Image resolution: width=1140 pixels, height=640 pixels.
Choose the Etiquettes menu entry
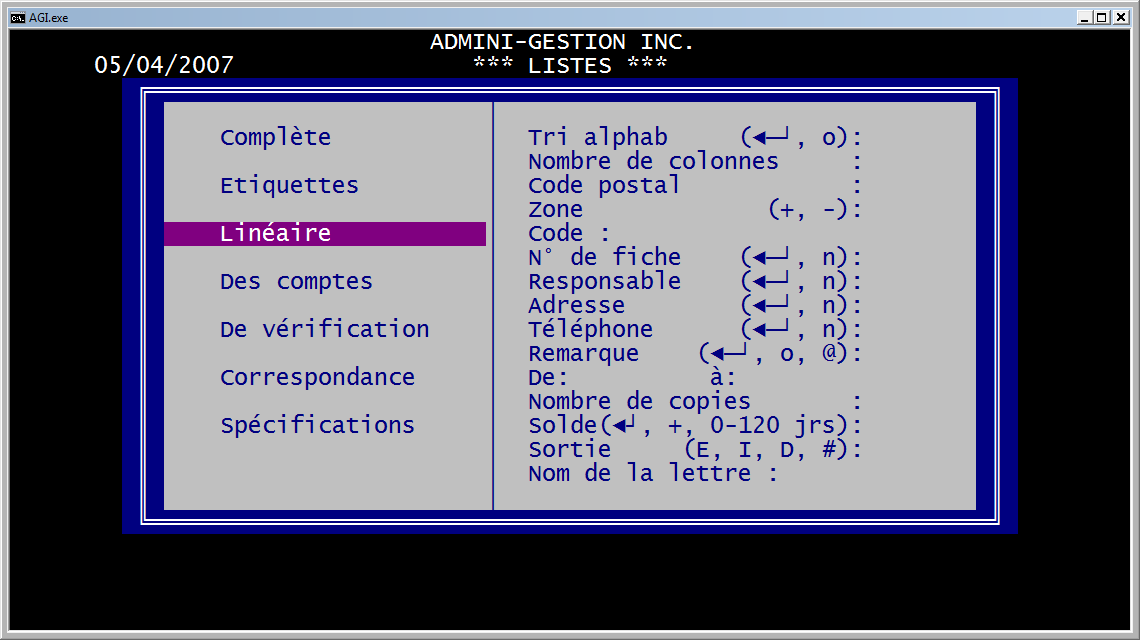[x=289, y=185]
